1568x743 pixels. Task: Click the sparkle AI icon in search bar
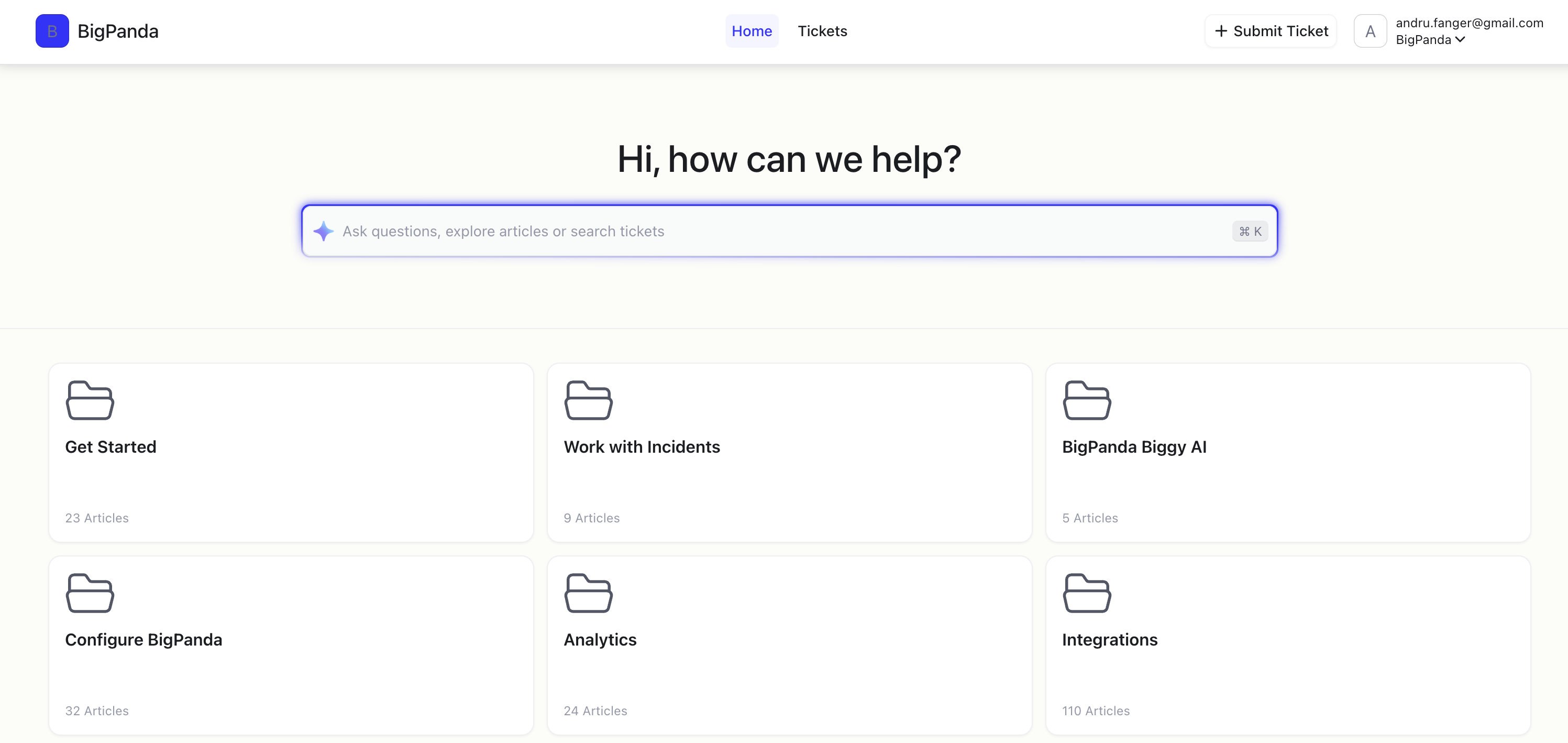(x=323, y=232)
